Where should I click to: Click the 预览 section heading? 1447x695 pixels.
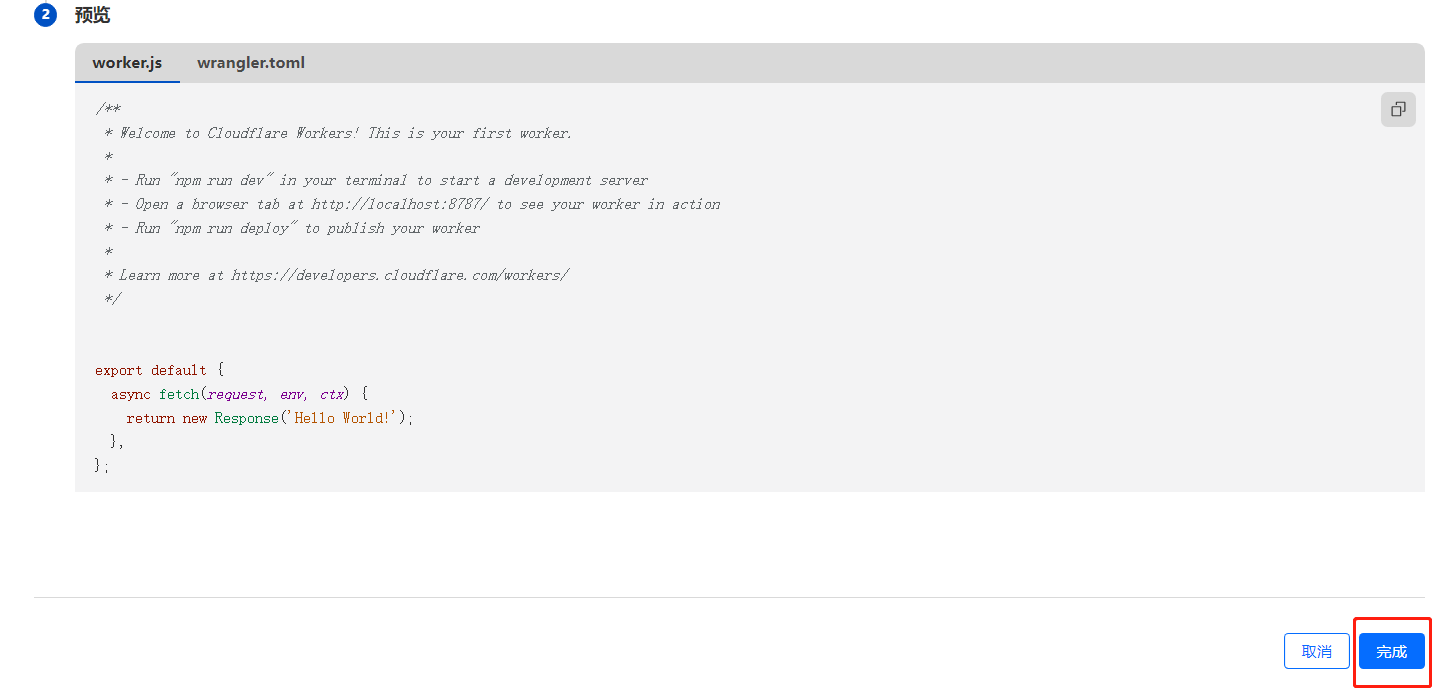pyautogui.click(x=92, y=15)
